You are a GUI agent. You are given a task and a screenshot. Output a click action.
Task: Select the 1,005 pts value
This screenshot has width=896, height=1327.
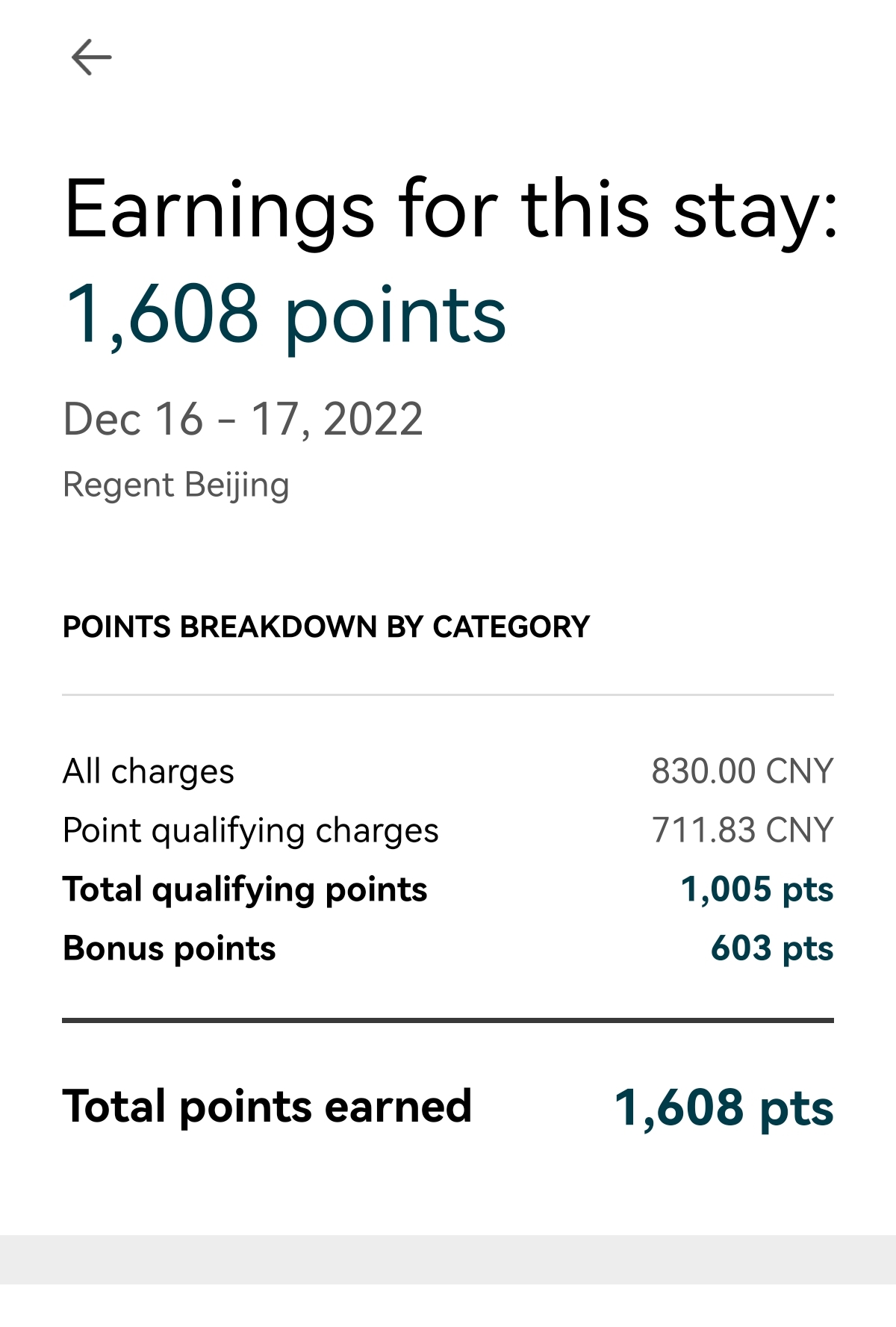[x=757, y=890]
